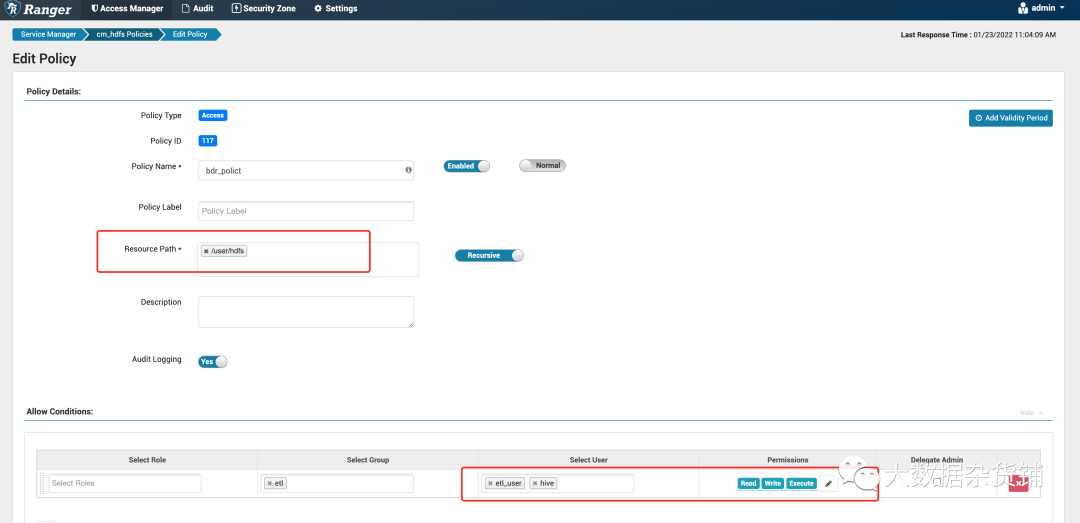Remove the etl_user user tag
The width and height of the screenshot is (1080, 523).
coord(490,484)
